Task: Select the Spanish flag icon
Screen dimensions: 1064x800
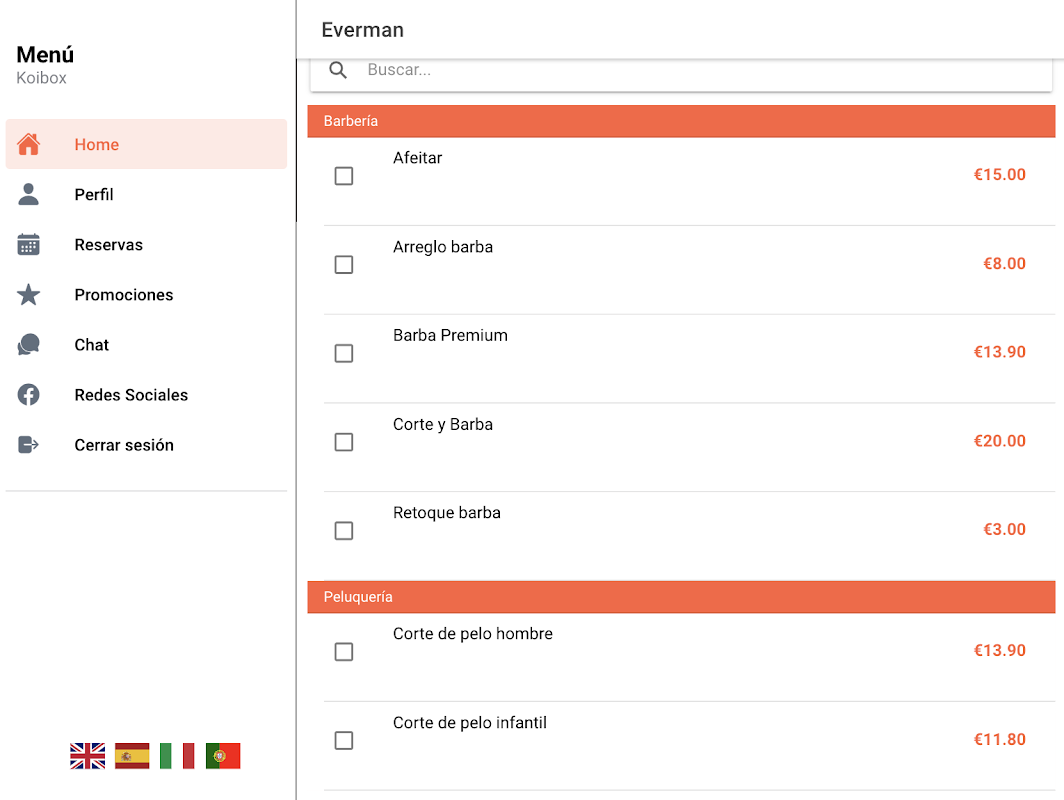Action: (x=132, y=756)
